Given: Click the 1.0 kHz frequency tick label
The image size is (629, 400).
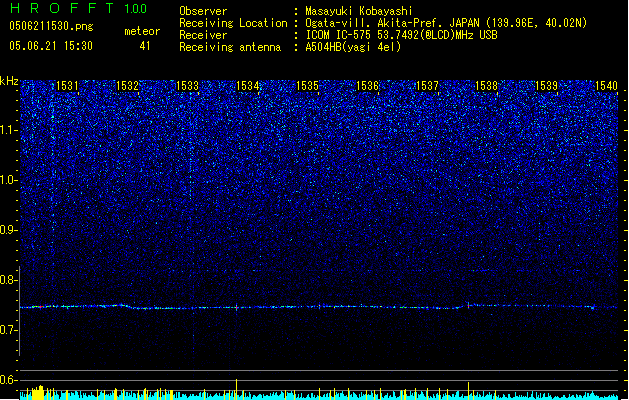Looking at the screenshot, I should [8, 180].
